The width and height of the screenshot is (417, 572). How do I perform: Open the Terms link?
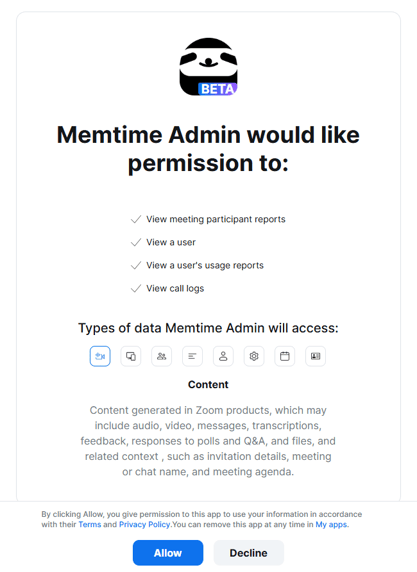[90, 524]
